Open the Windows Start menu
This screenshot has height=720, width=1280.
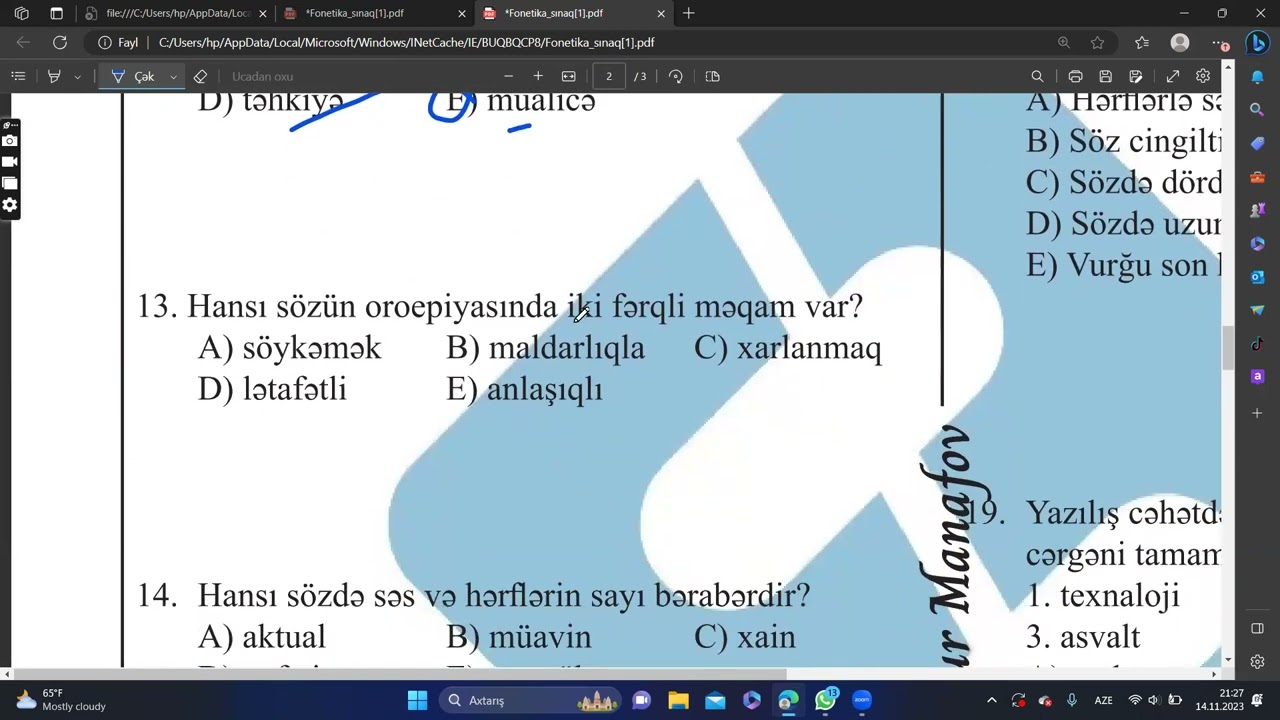[x=417, y=700]
